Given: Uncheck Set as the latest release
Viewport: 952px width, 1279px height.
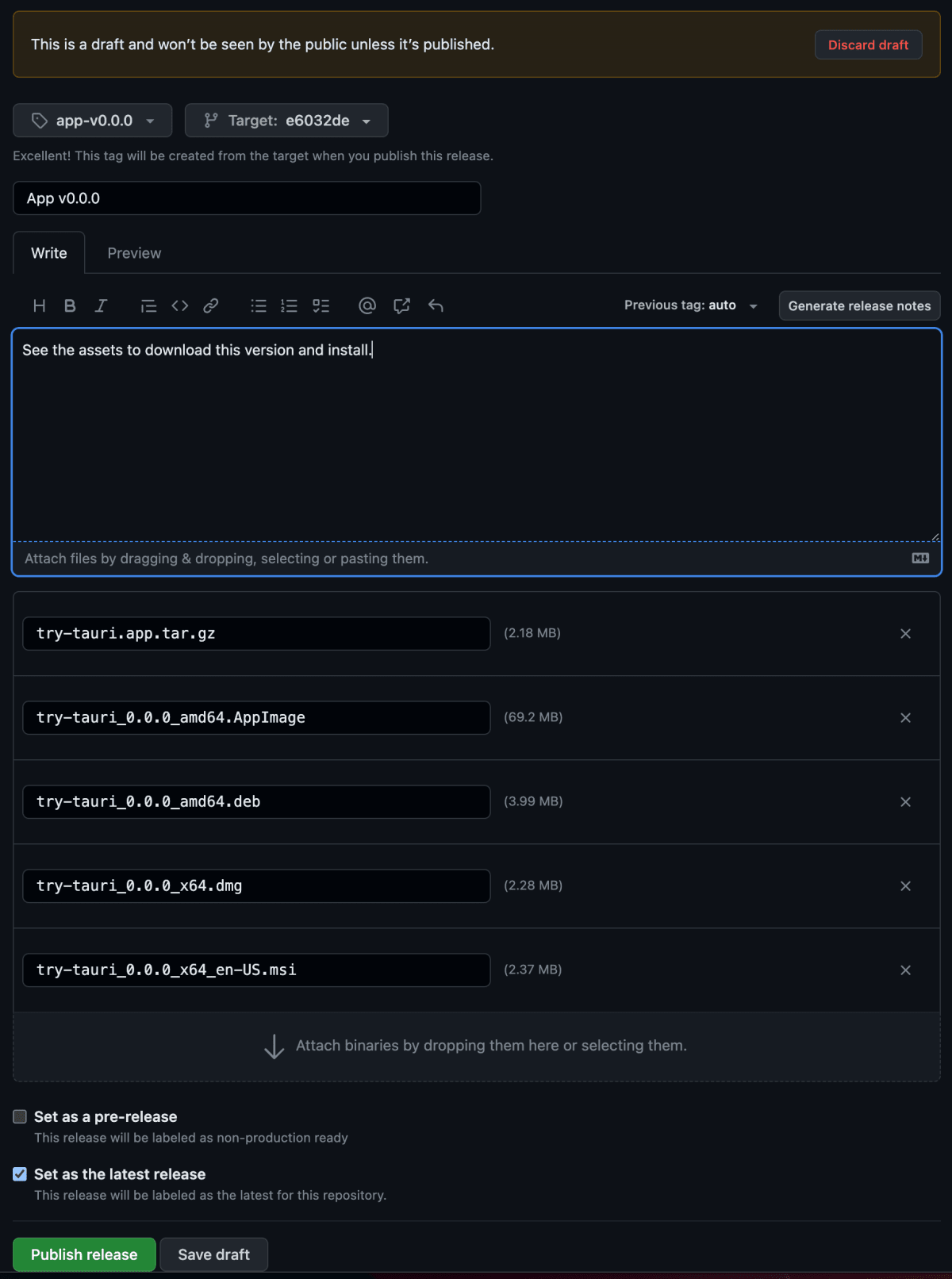Looking at the screenshot, I should [x=20, y=1173].
